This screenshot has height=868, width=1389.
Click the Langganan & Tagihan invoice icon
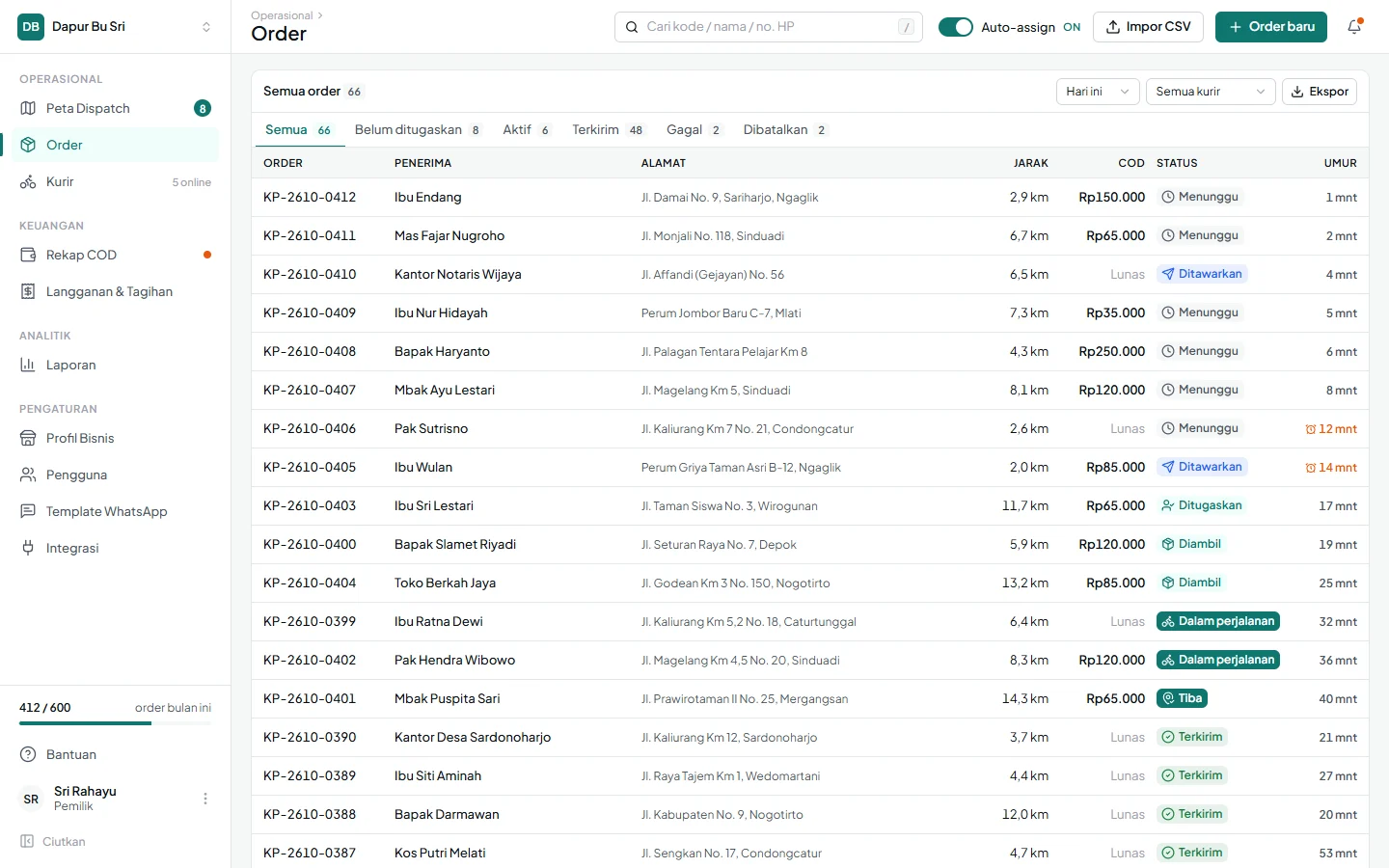point(28,291)
